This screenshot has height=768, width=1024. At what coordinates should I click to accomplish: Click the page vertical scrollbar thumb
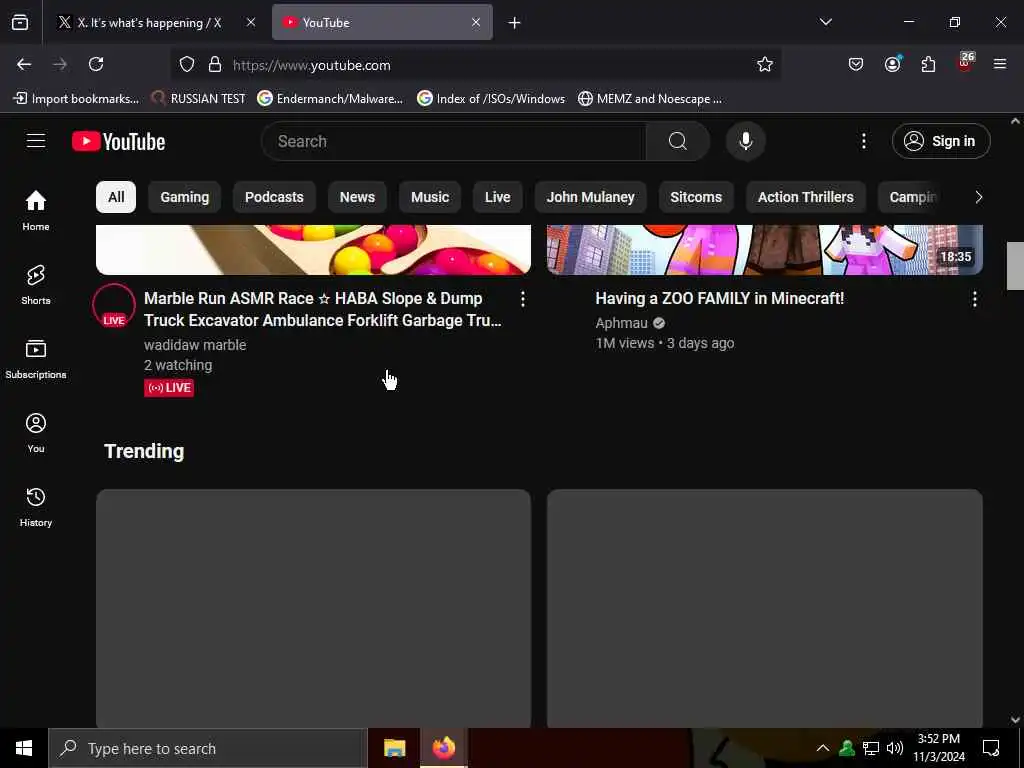pyautogui.click(x=1015, y=265)
